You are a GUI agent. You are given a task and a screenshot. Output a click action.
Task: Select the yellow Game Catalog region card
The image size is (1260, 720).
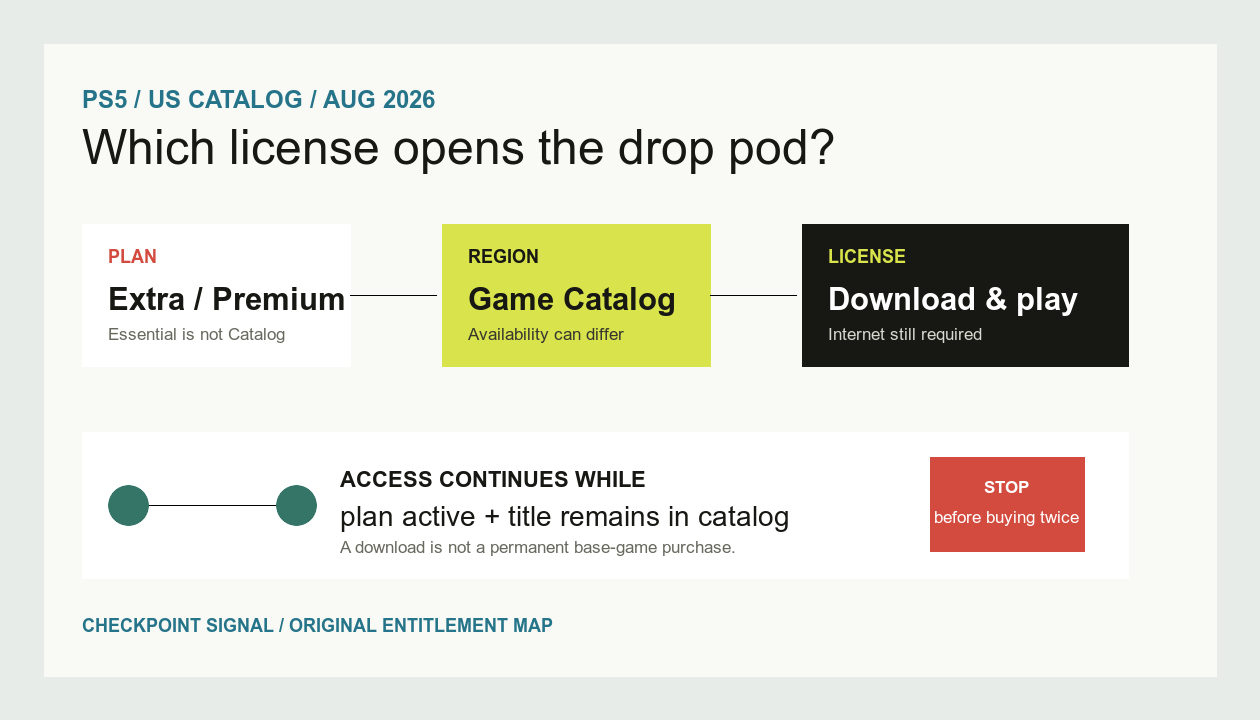(x=576, y=295)
